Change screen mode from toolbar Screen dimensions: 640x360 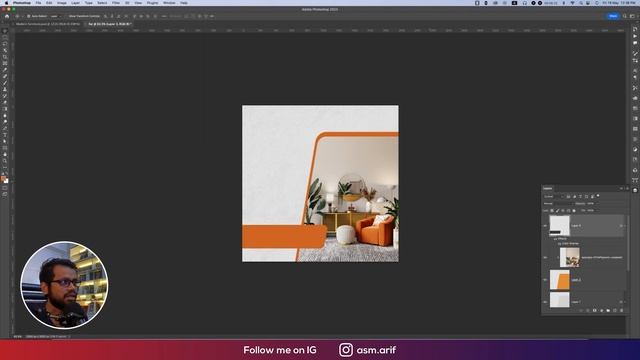coord(5,195)
